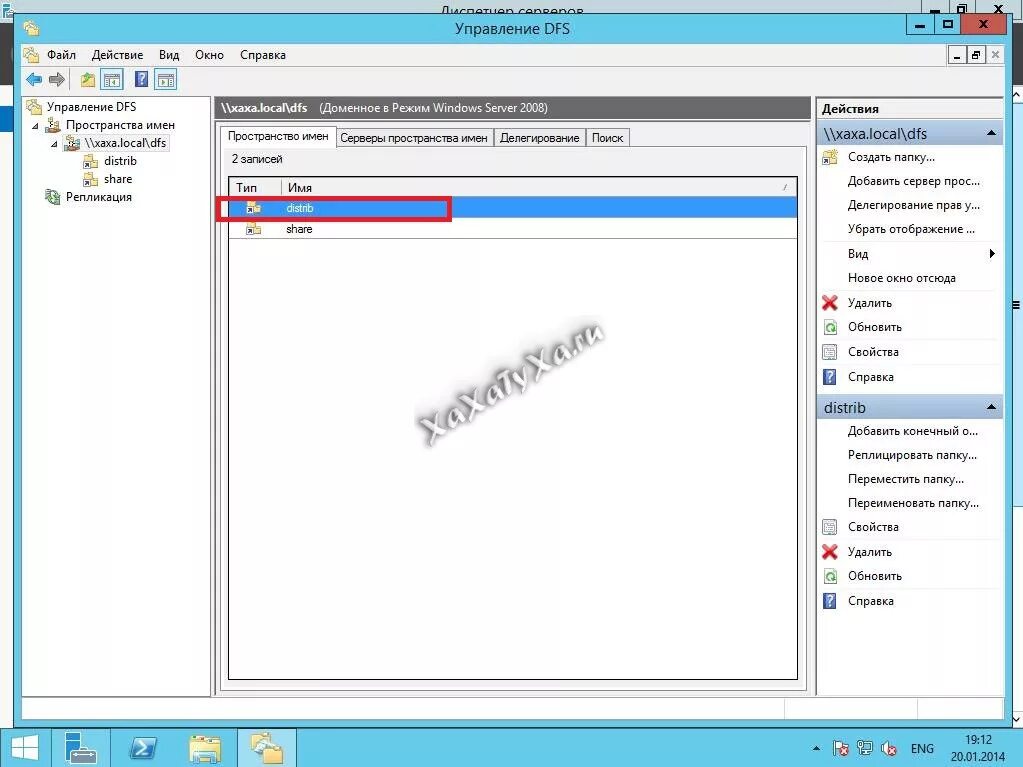Open File Explorer from the taskbar
This screenshot has width=1023, height=767.
[205, 747]
